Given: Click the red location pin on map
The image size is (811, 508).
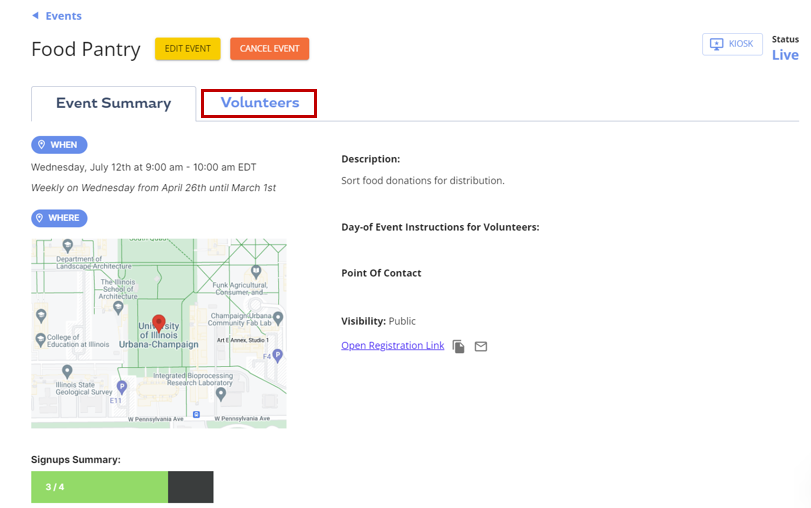Looking at the screenshot, I should coord(158,323).
